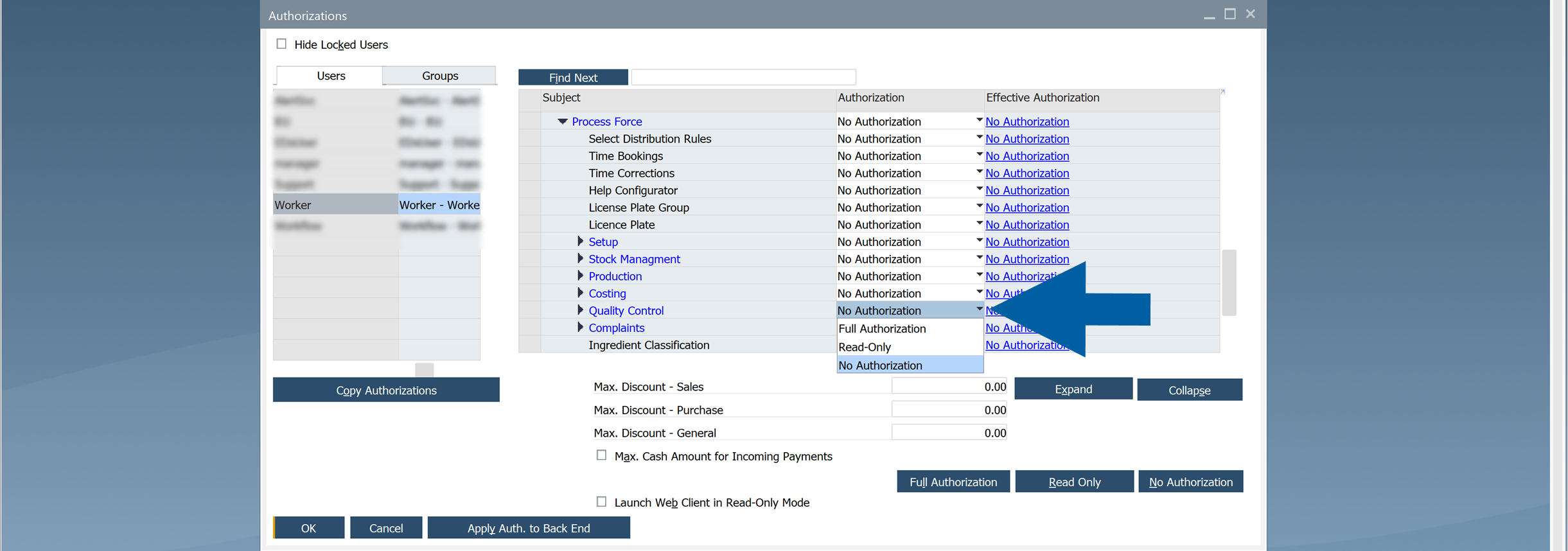The width and height of the screenshot is (1568, 551).
Task: Edit the Max. Discount - Purchase value
Action: tap(949, 410)
